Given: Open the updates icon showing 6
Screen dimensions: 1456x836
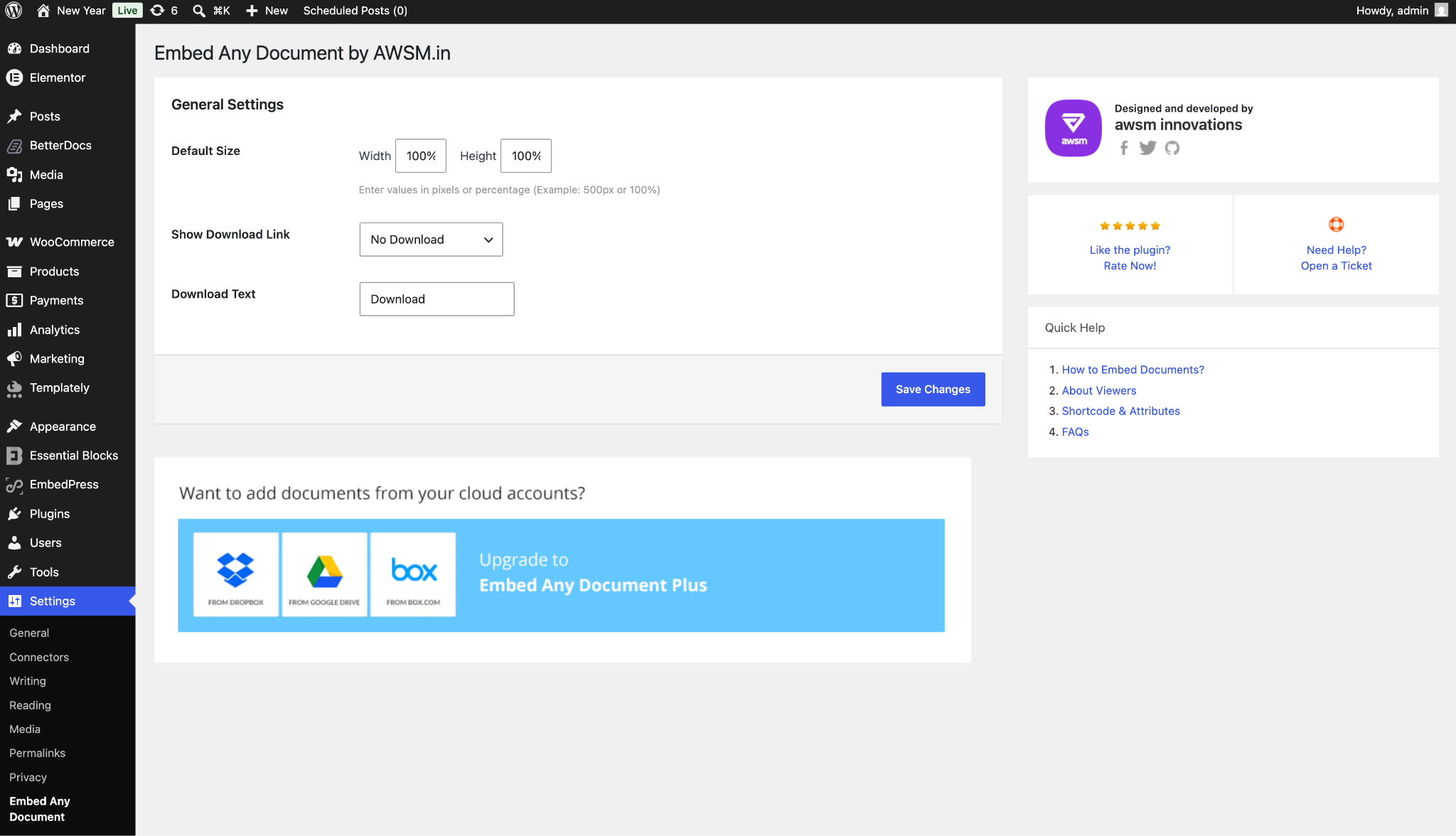Looking at the screenshot, I should (158, 11).
